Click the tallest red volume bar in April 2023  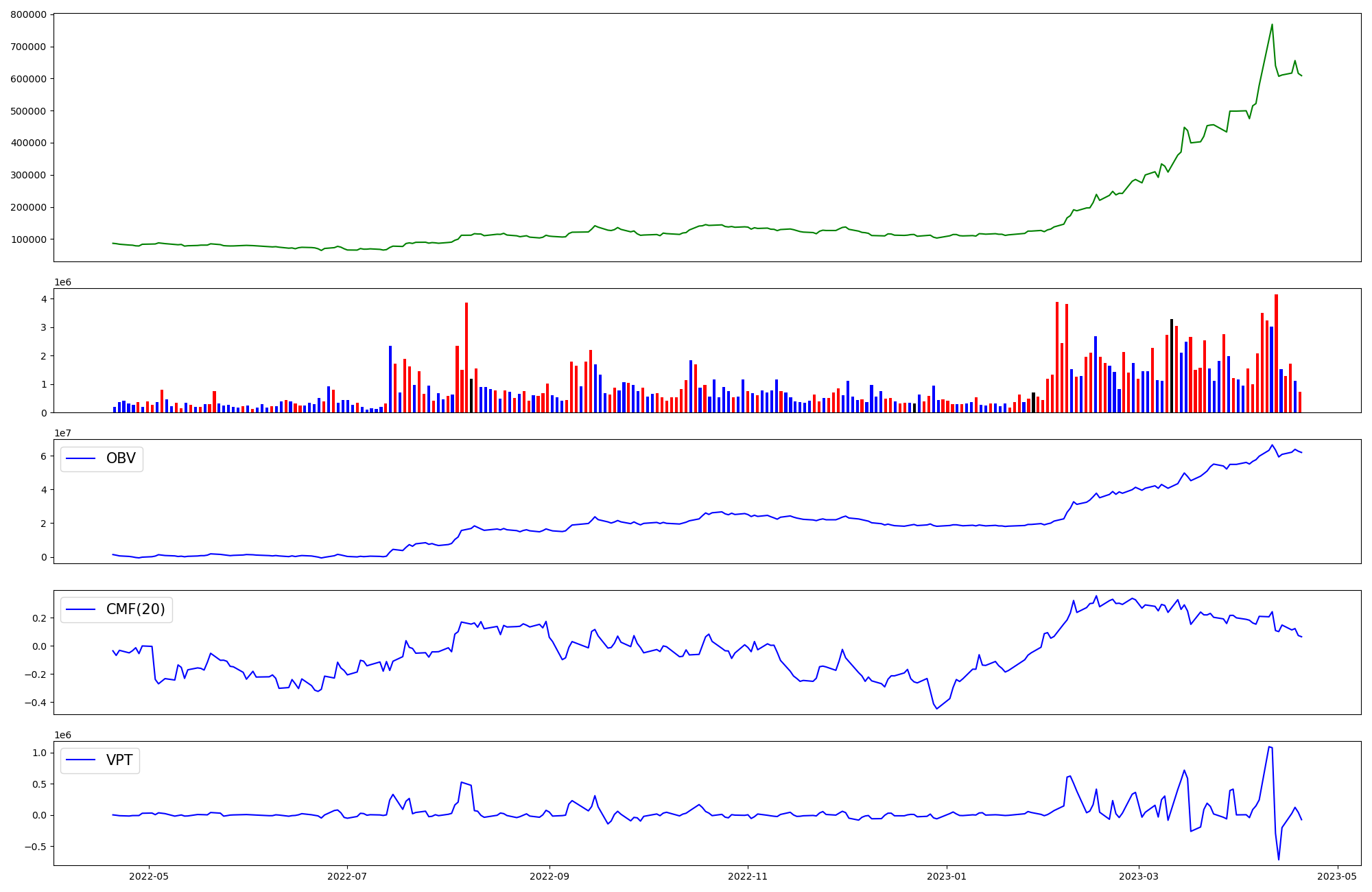(1276, 353)
